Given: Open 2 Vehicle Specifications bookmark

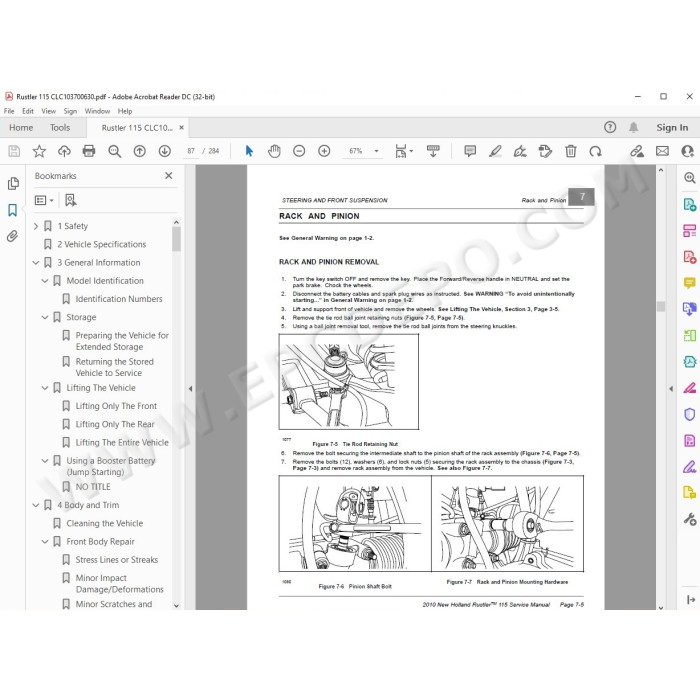Looking at the screenshot, I should pyautogui.click(x=102, y=245).
